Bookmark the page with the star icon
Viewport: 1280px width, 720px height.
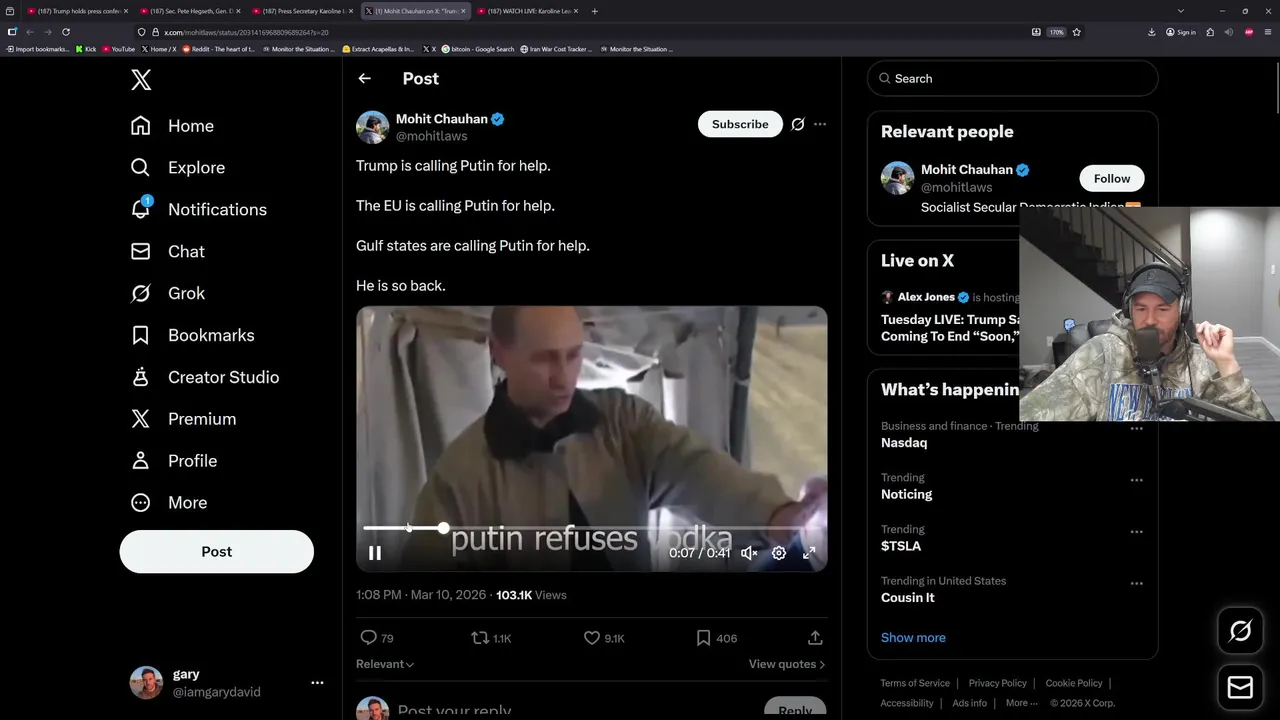(1076, 32)
